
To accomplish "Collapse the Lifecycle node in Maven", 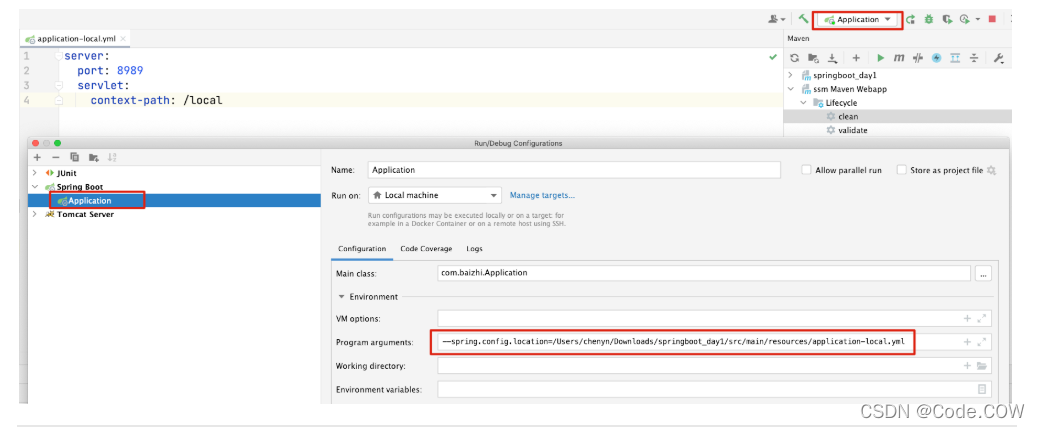I will [803, 103].
